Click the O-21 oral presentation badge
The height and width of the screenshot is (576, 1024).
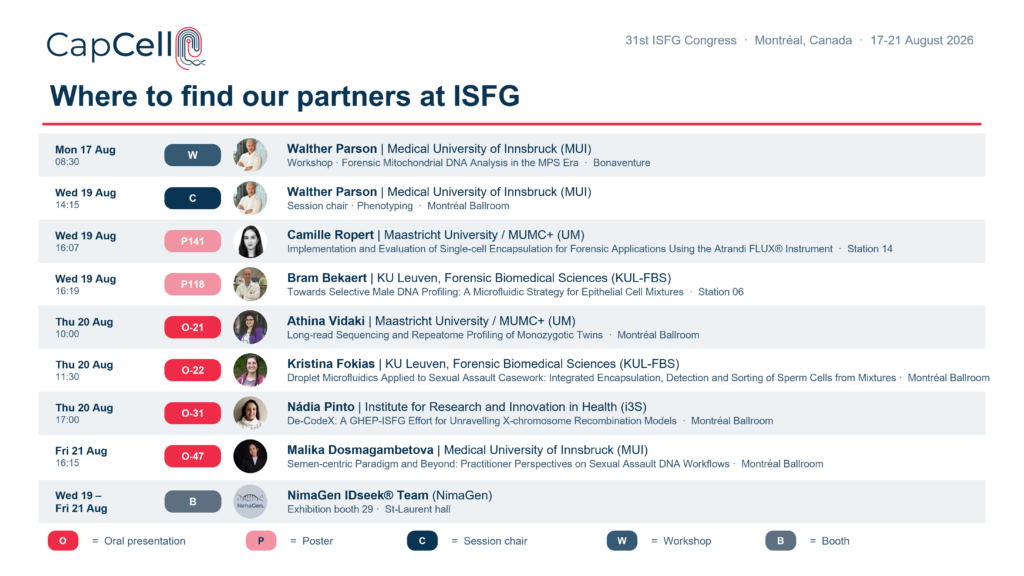193,327
